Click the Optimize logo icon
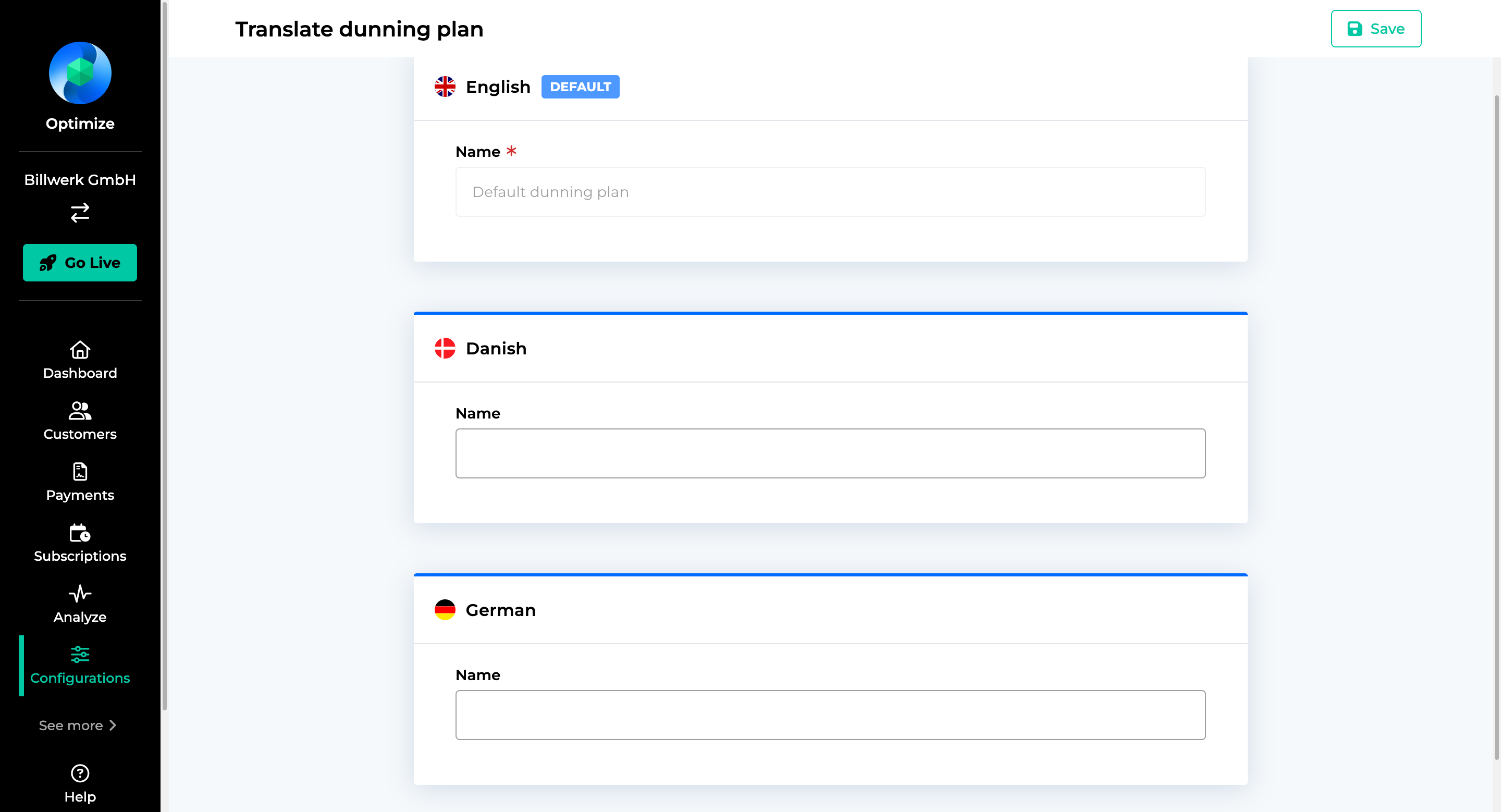The image size is (1501, 812). click(80, 73)
